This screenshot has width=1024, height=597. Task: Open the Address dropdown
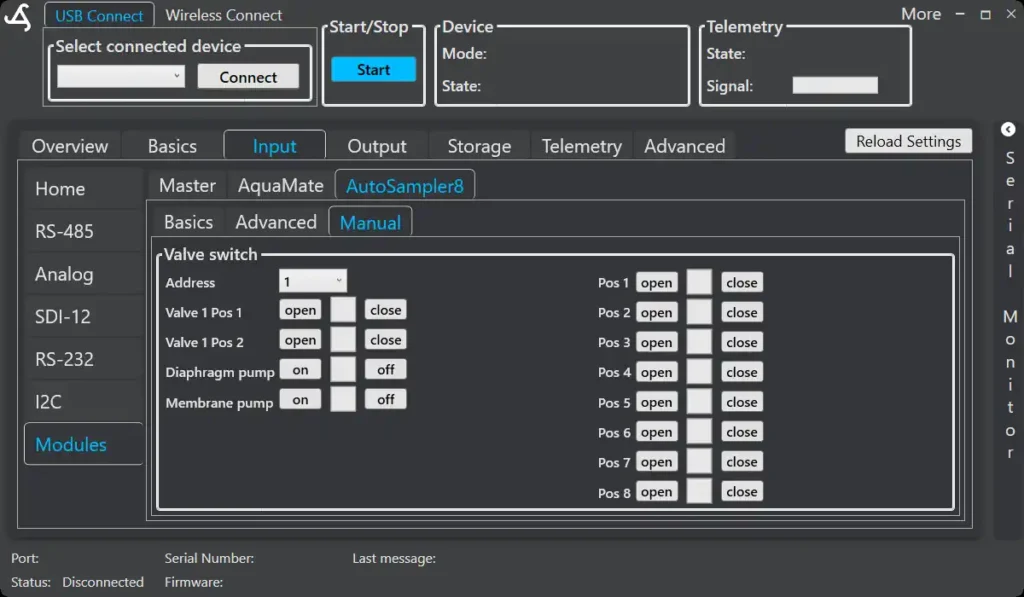(x=313, y=282)
